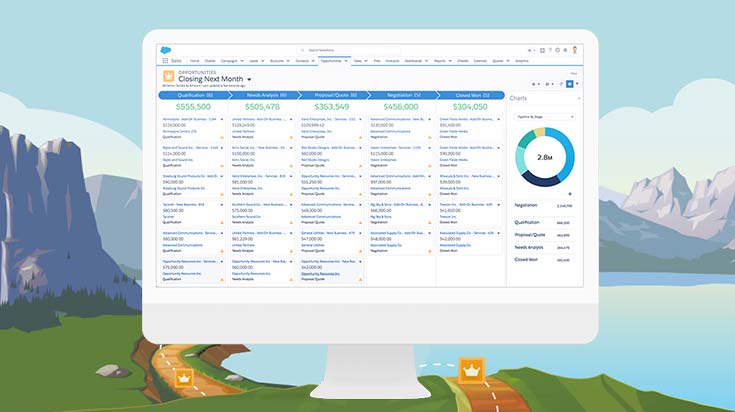
Task: Open the Pipeline by Stage chart dropdown
Action: click(x=541, y=116)
